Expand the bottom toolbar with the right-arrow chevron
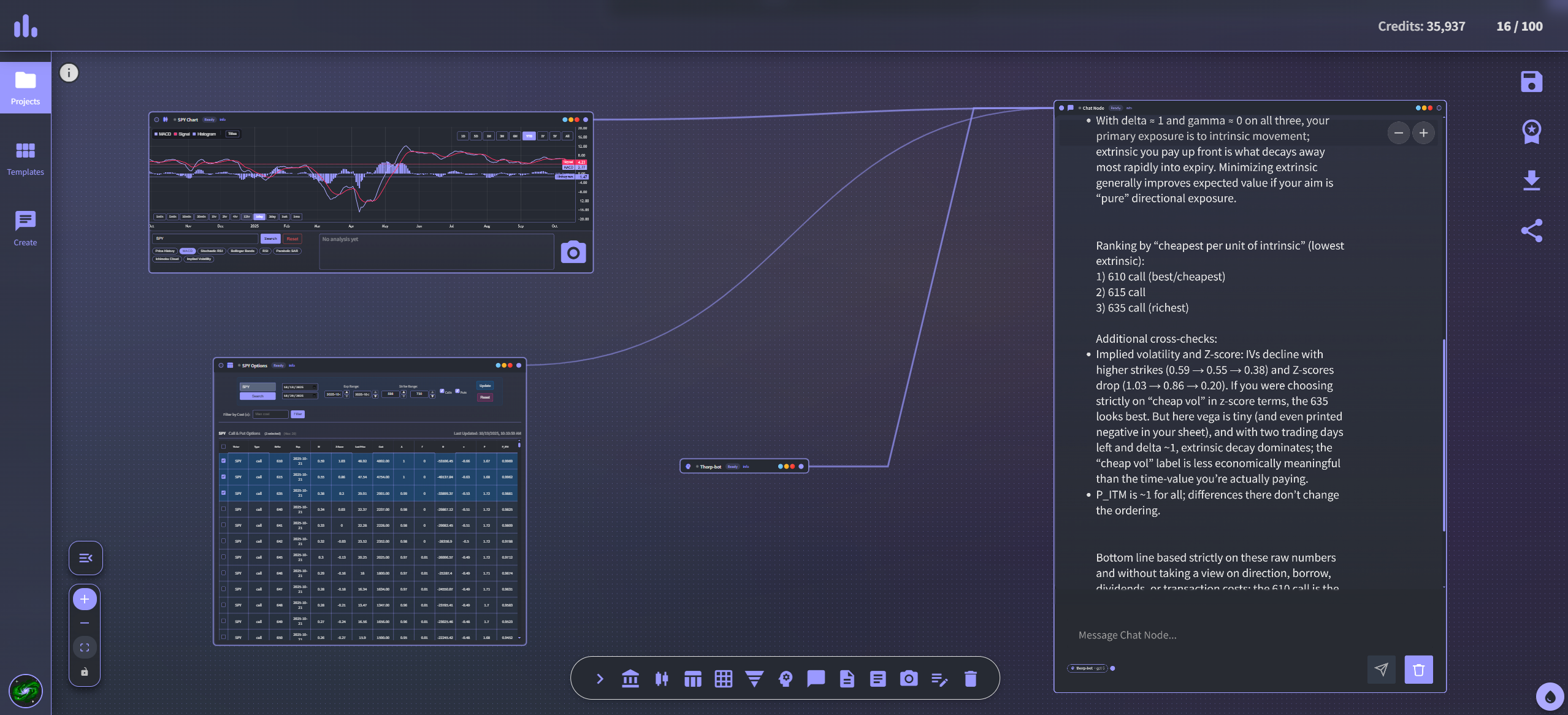Viewport: 1568px width, 715px height. point(599,678)
